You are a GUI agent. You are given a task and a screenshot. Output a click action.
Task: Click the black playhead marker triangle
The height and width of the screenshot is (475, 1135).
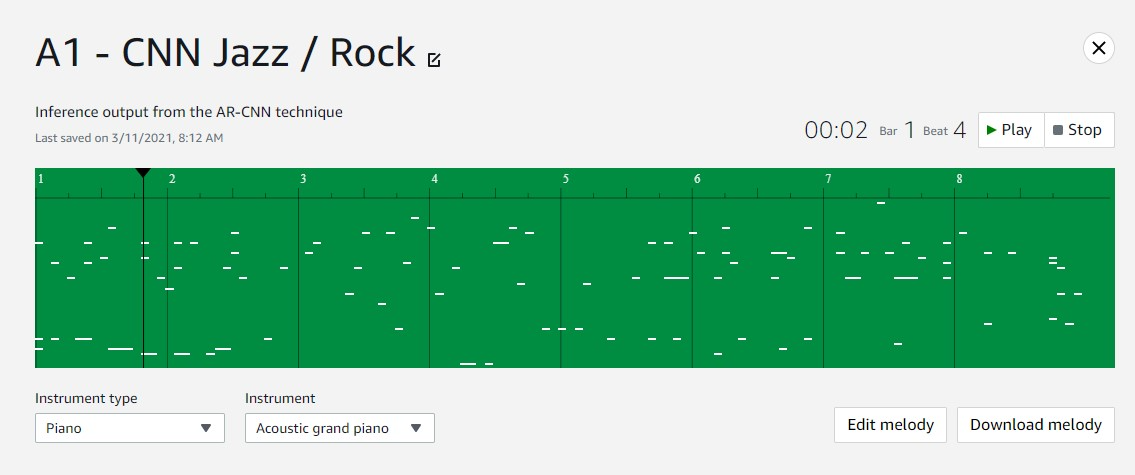click(x=143, y=172)
